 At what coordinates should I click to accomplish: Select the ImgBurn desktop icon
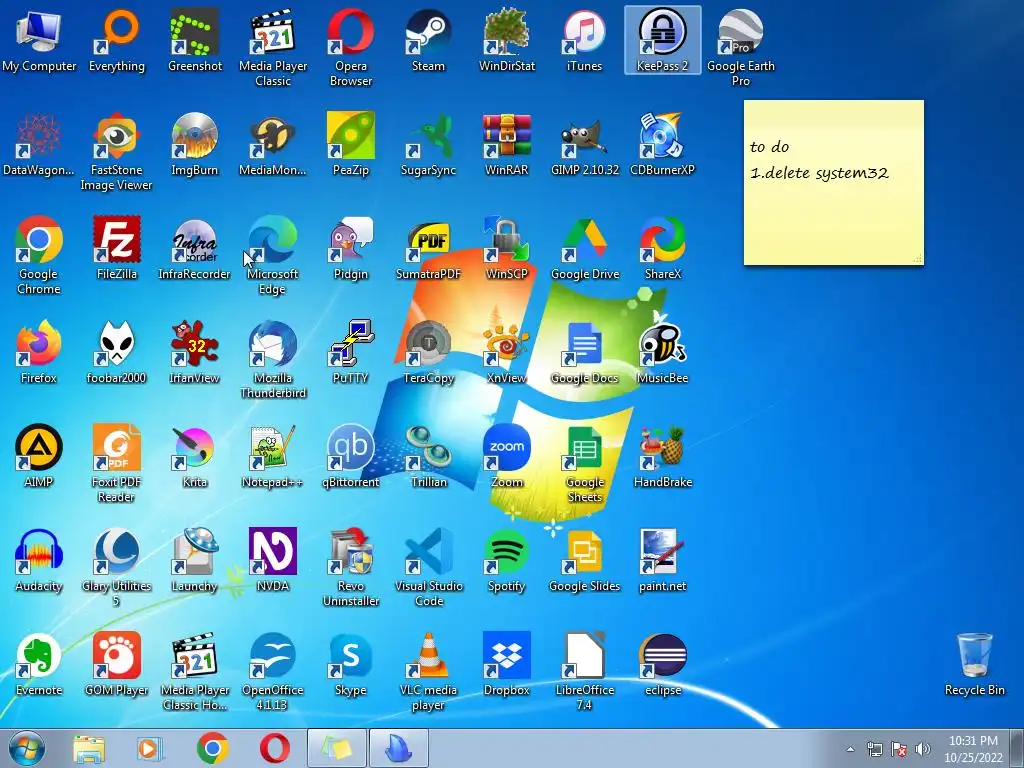(195, 144)
